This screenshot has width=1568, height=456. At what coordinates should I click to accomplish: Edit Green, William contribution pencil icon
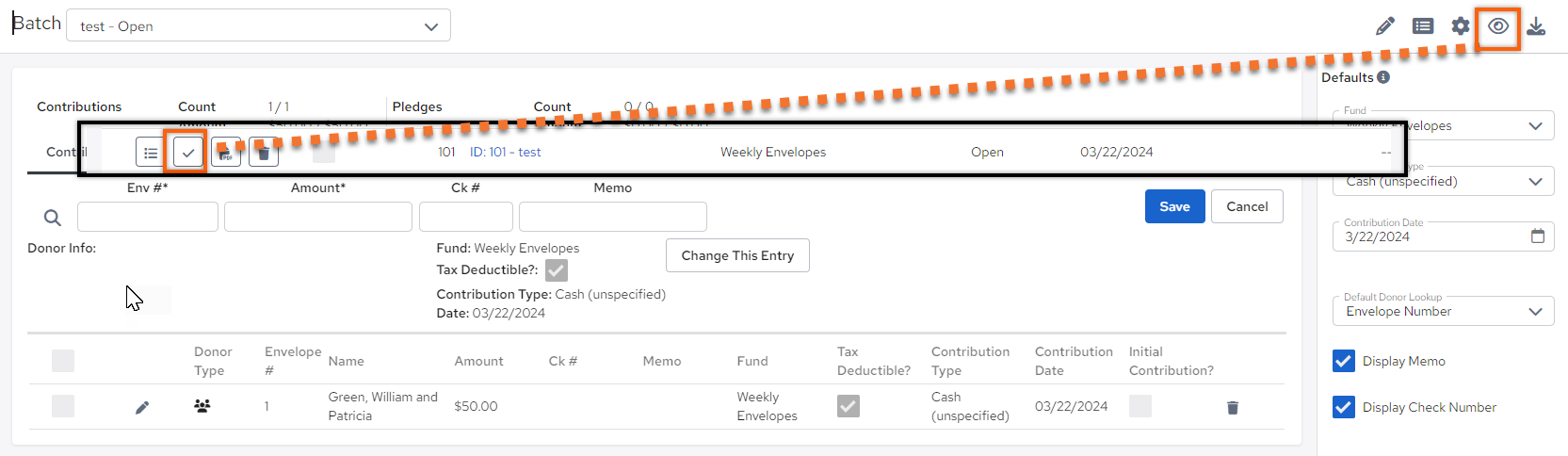pos(142,408)
